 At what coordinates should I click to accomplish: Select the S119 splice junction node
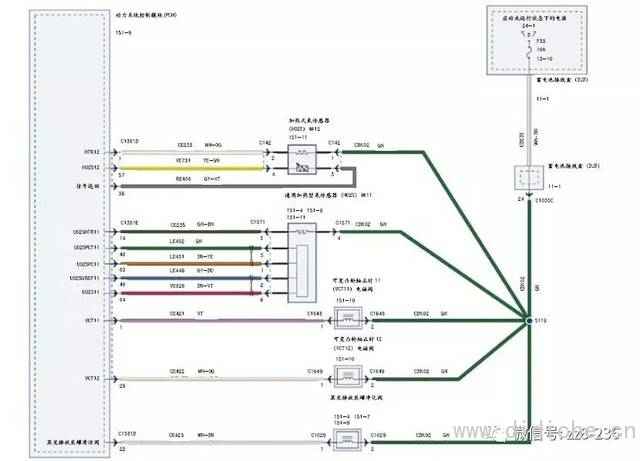click(x=527, y=320)
